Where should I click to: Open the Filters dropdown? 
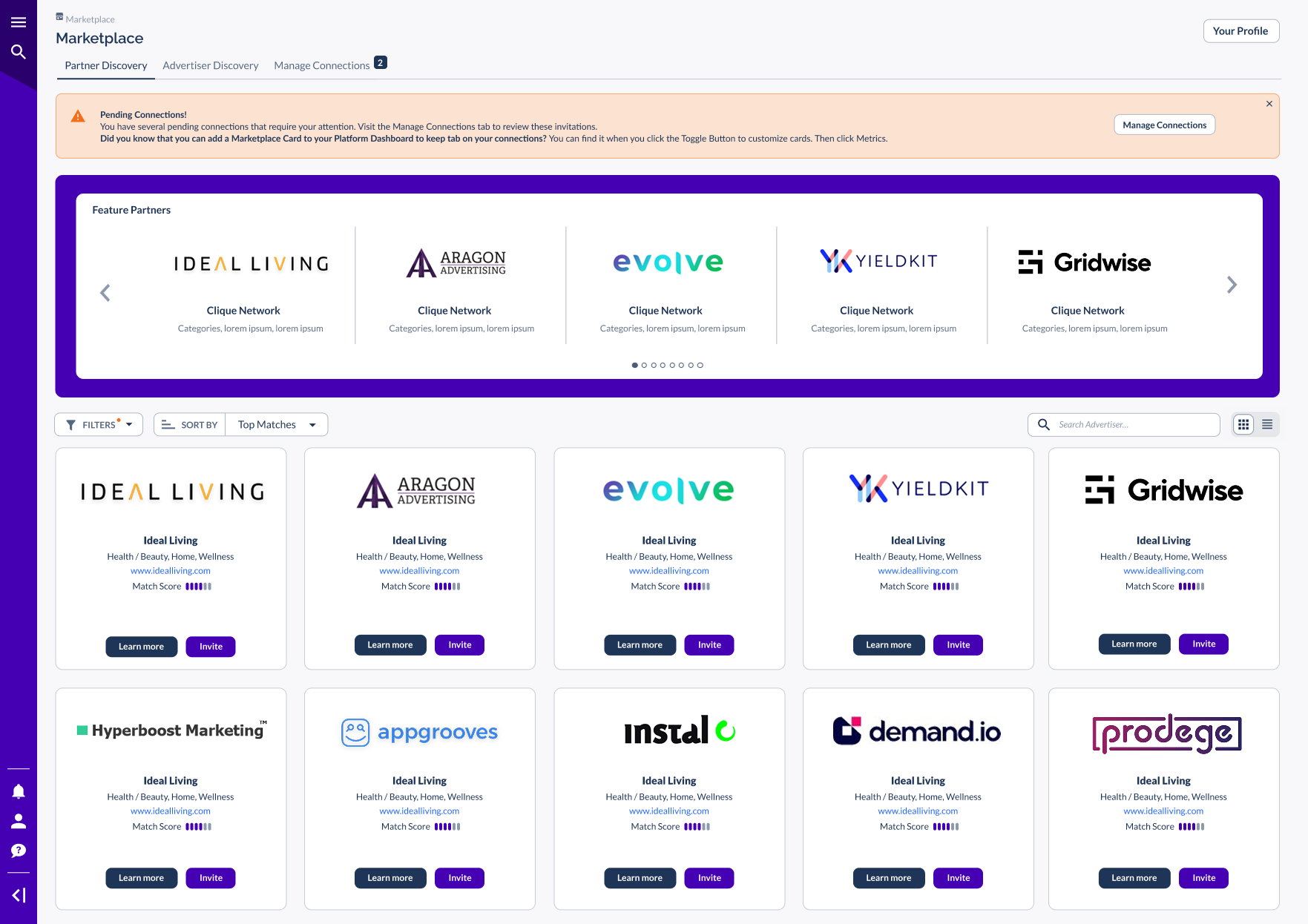[99, 424]
